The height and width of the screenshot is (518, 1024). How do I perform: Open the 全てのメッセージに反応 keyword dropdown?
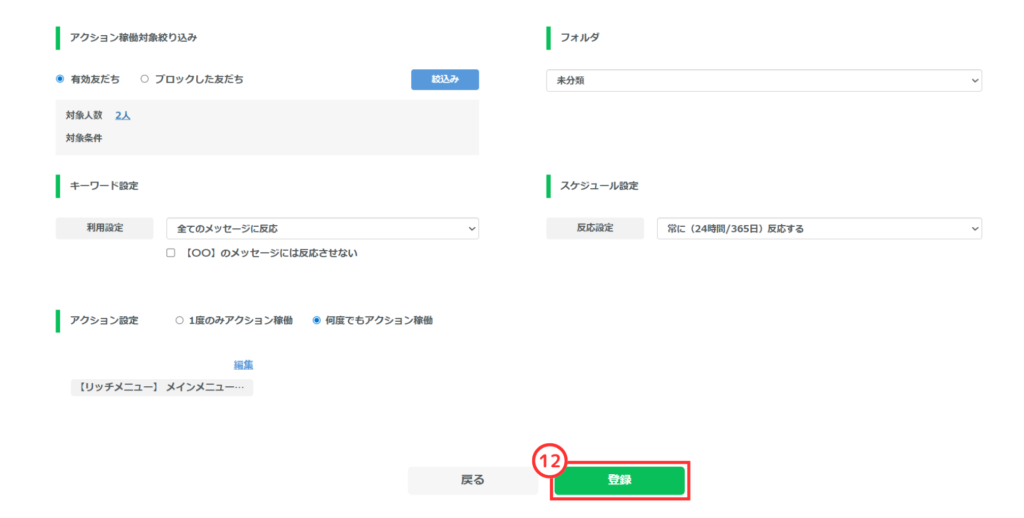click(x=322, y=229)
